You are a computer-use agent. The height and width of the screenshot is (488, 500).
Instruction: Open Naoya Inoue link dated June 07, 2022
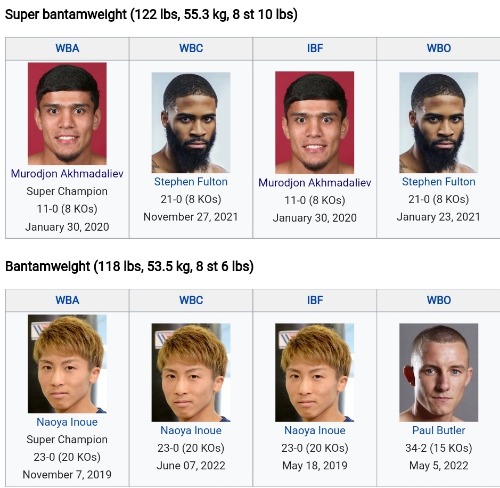click(x=191, y=430)
